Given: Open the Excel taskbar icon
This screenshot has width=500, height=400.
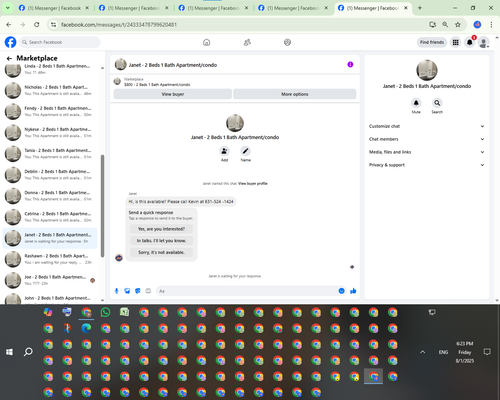Looking at the screenshot, I should point(125,312).
